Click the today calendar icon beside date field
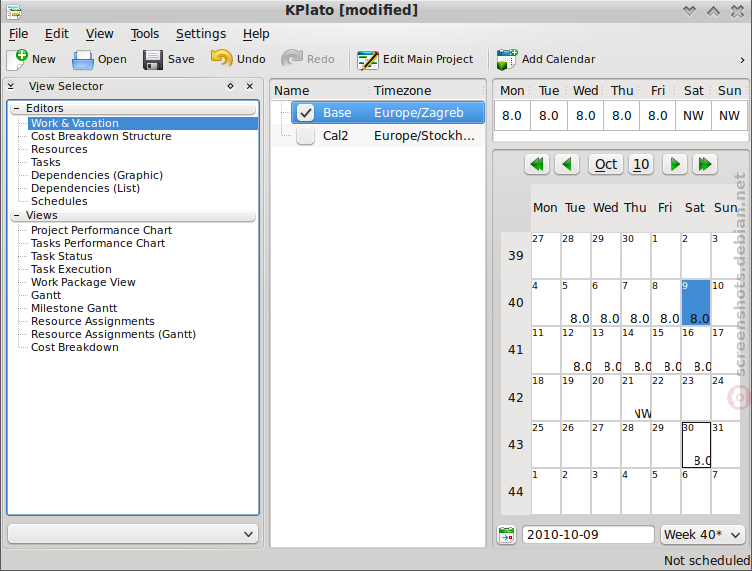The width and height of the screenshot is (752, 571). 506,535
